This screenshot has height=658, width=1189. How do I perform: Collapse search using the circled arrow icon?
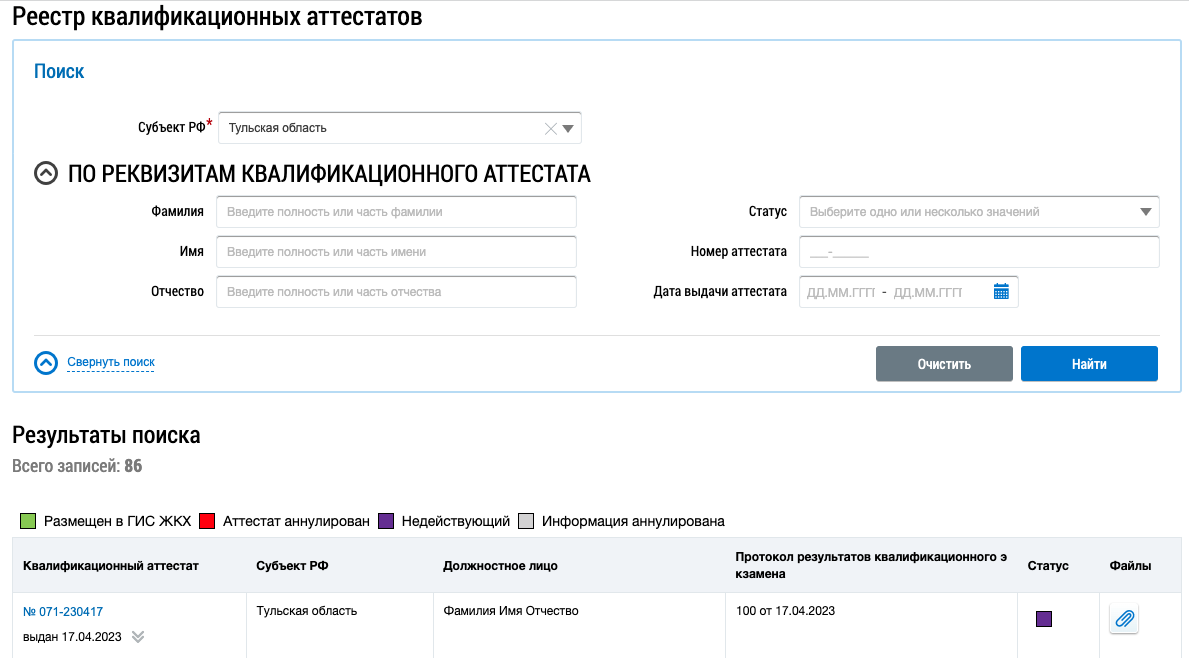[x=46, y=362]
